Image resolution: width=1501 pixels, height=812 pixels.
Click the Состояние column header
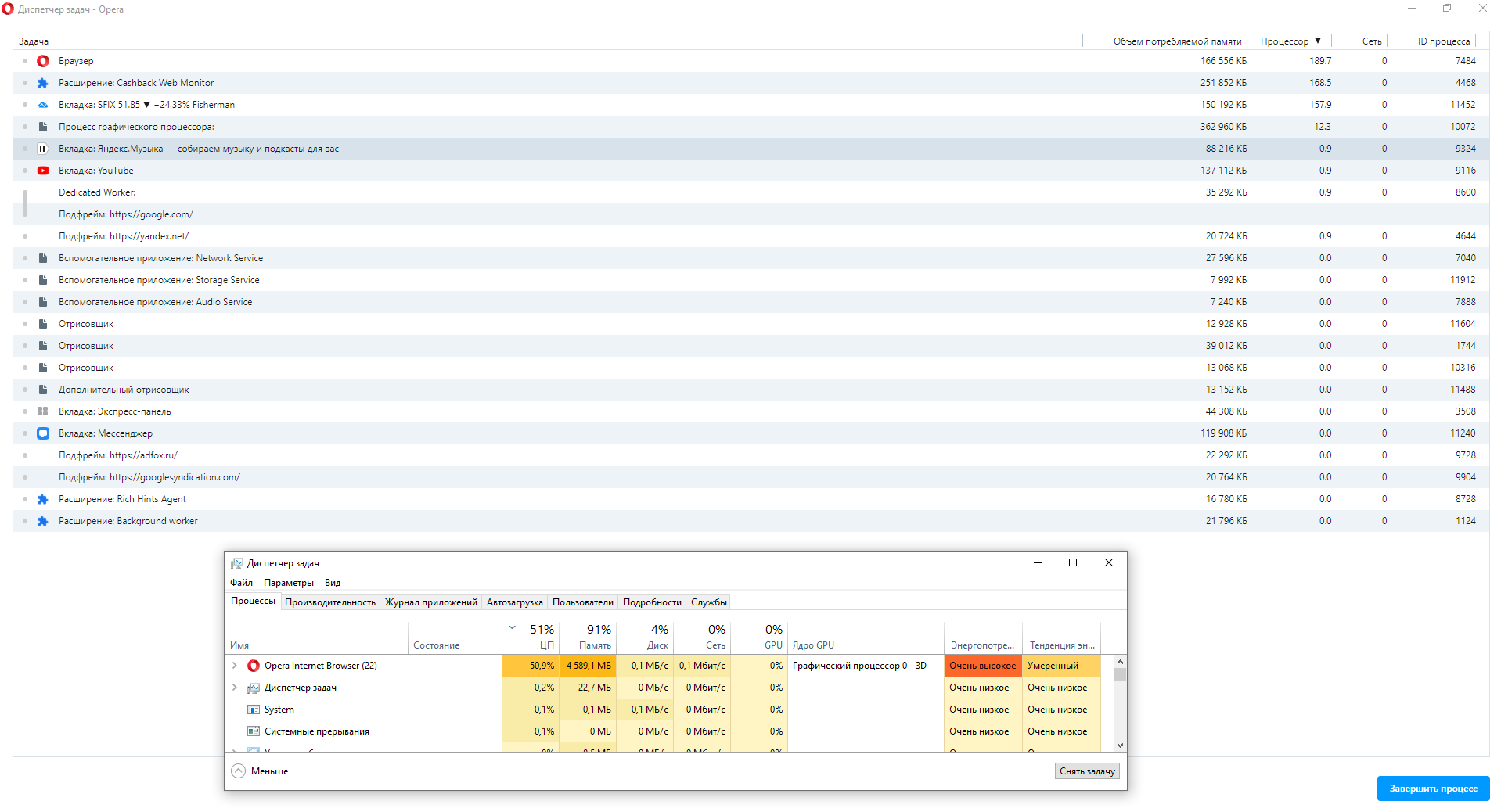tap(455, 637)
